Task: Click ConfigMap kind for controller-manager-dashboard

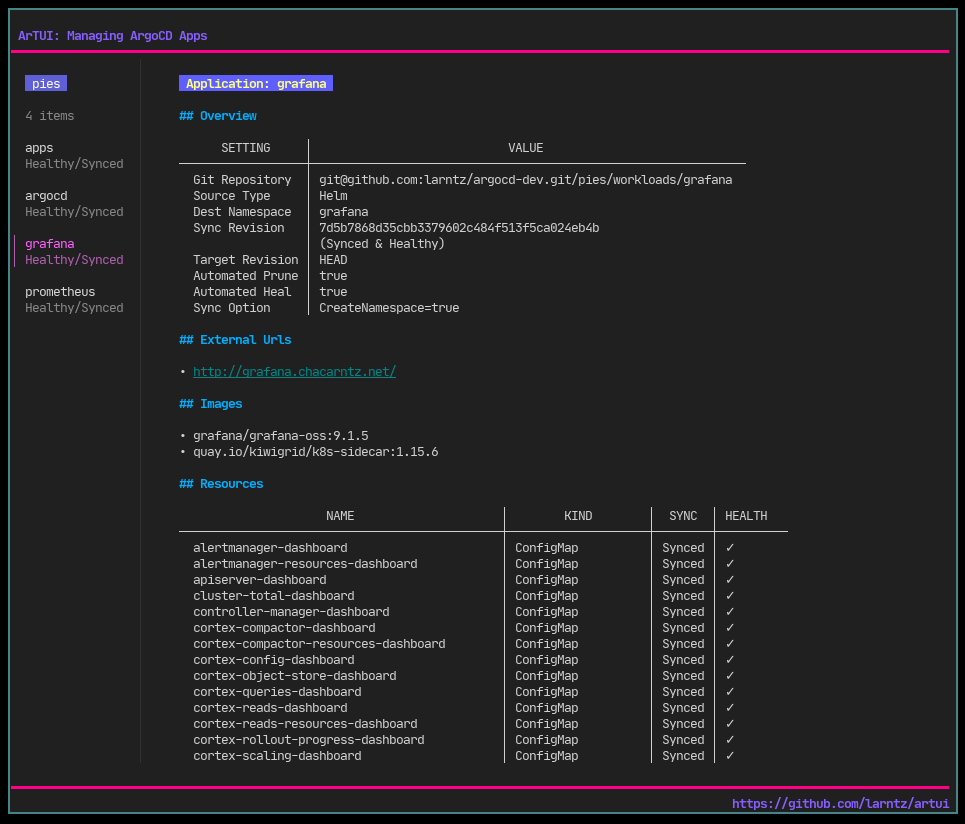Action: pyautogui.click(x=547, y=612)
